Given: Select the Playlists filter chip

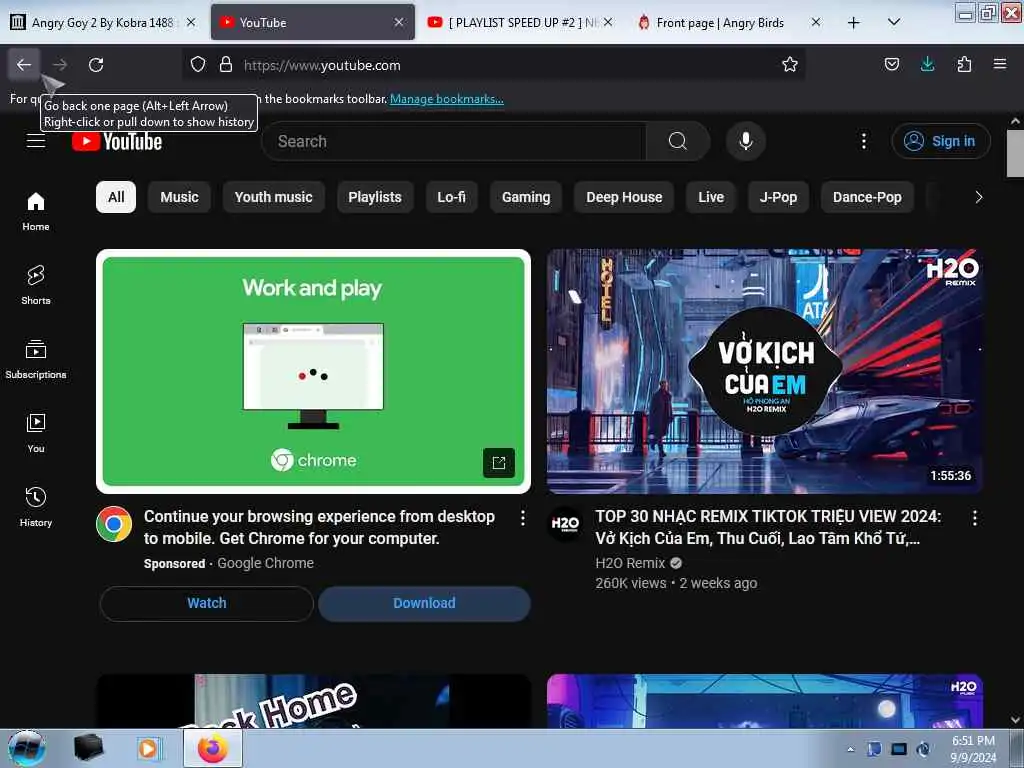Looking at the screenshot, I should [375, 197].
